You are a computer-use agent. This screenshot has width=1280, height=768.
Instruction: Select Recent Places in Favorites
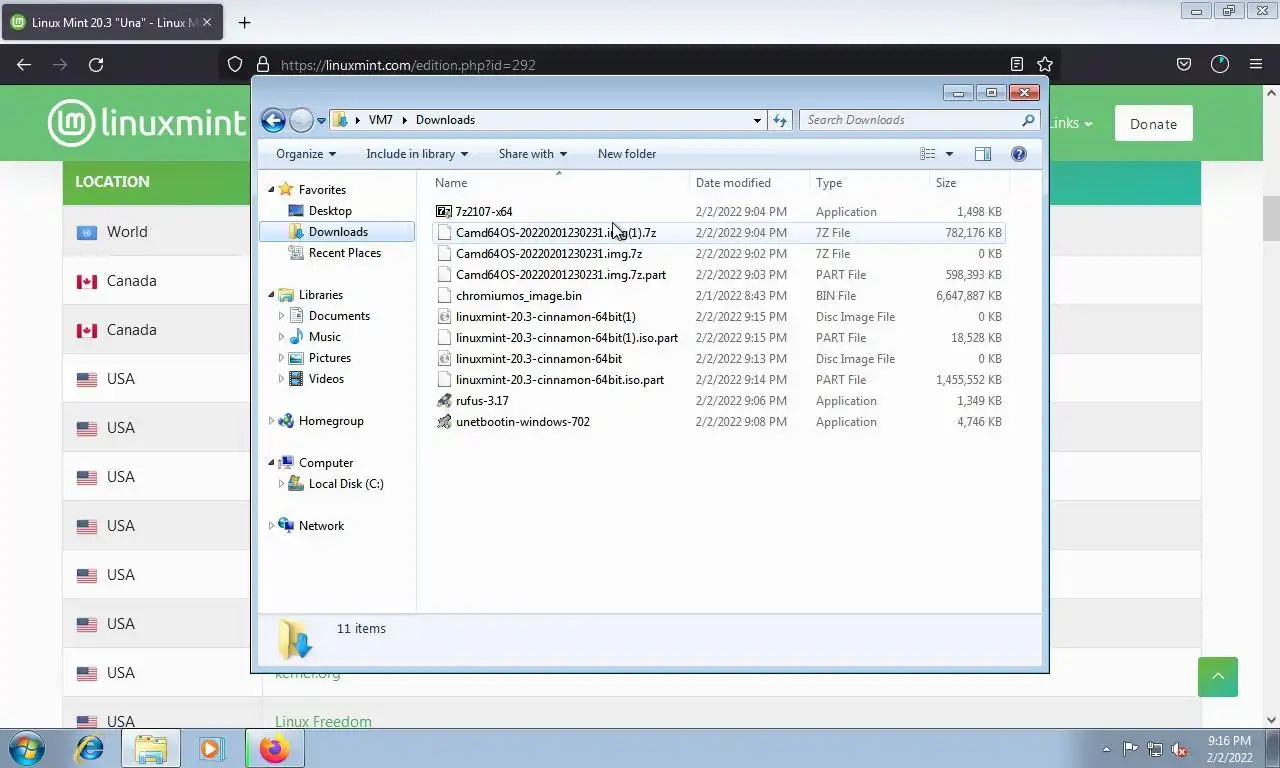coord(345,253)
